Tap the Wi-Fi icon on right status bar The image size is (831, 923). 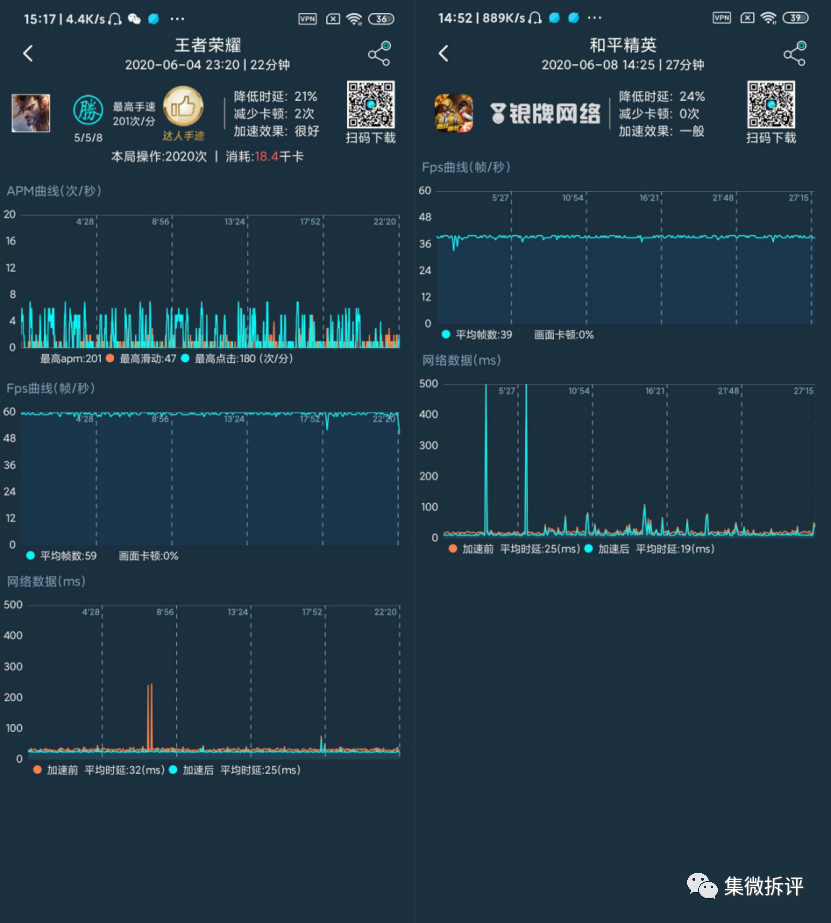[769, 18]
